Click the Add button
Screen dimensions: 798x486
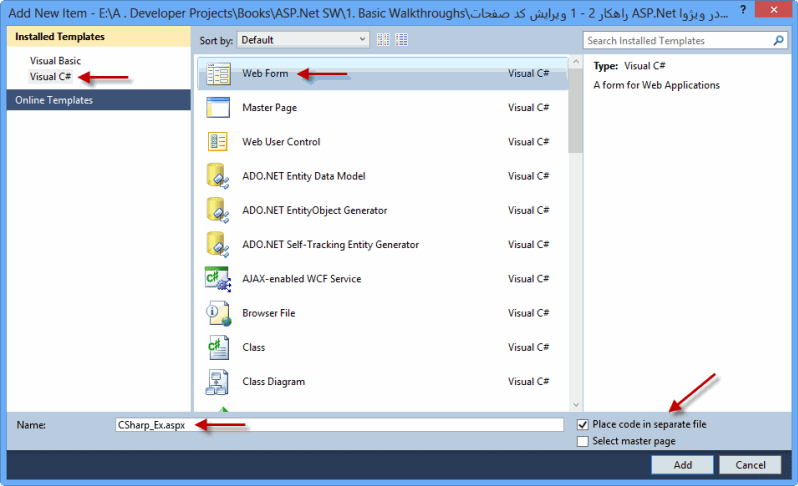point(682,465)
